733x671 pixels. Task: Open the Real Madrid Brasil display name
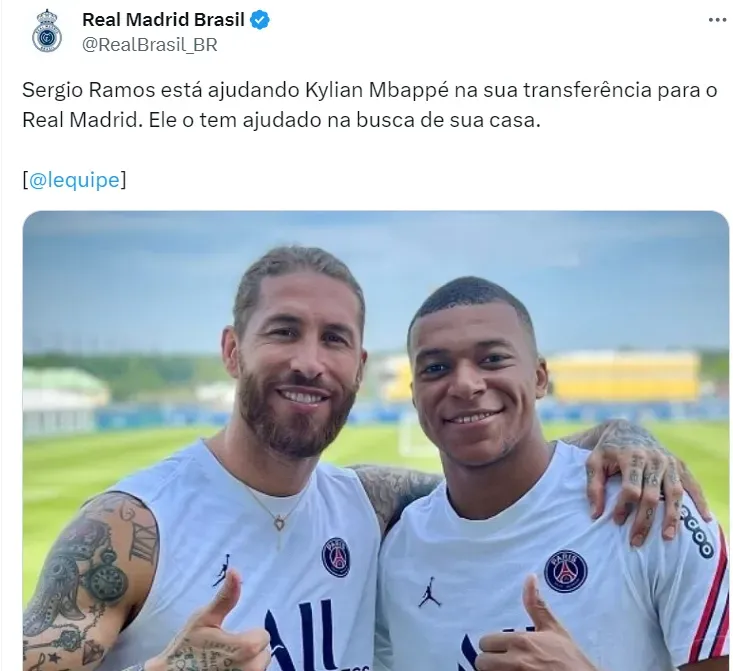pyautogui.click(x=163, y=20)
